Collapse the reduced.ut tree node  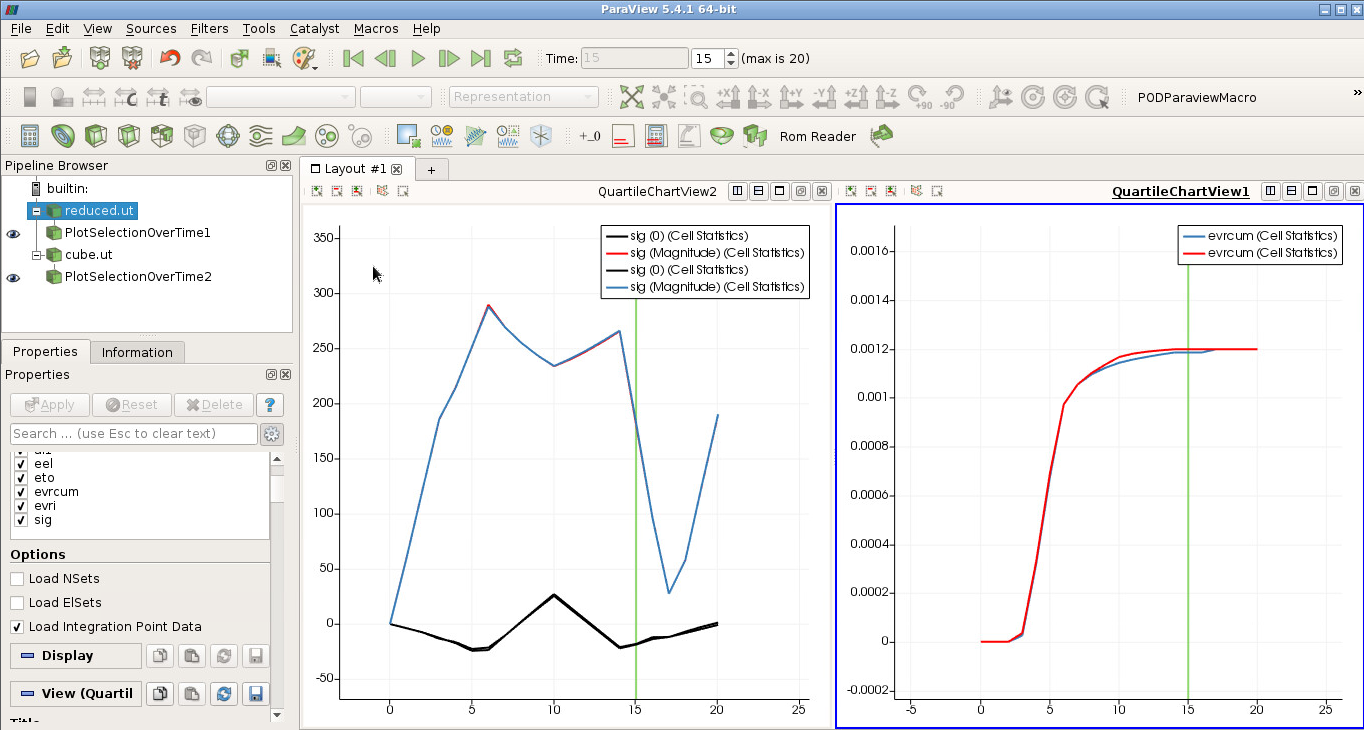pyautogui.click(x=36, y=211)
